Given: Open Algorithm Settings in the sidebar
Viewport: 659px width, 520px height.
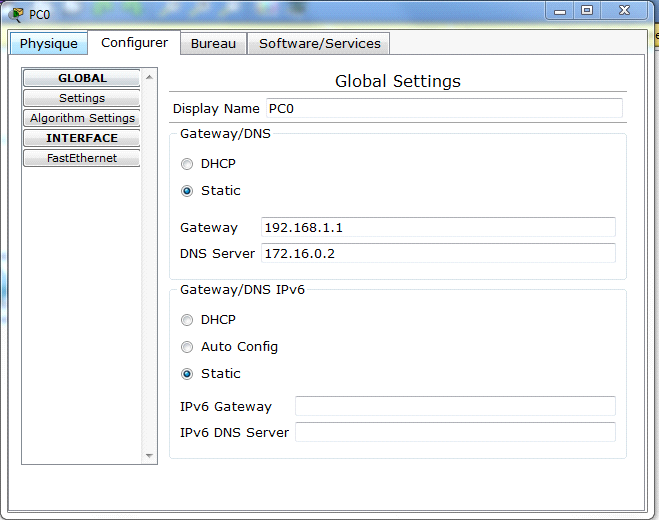Looking at the screenshot, I should pyautogui.click(x=82, y=118).
